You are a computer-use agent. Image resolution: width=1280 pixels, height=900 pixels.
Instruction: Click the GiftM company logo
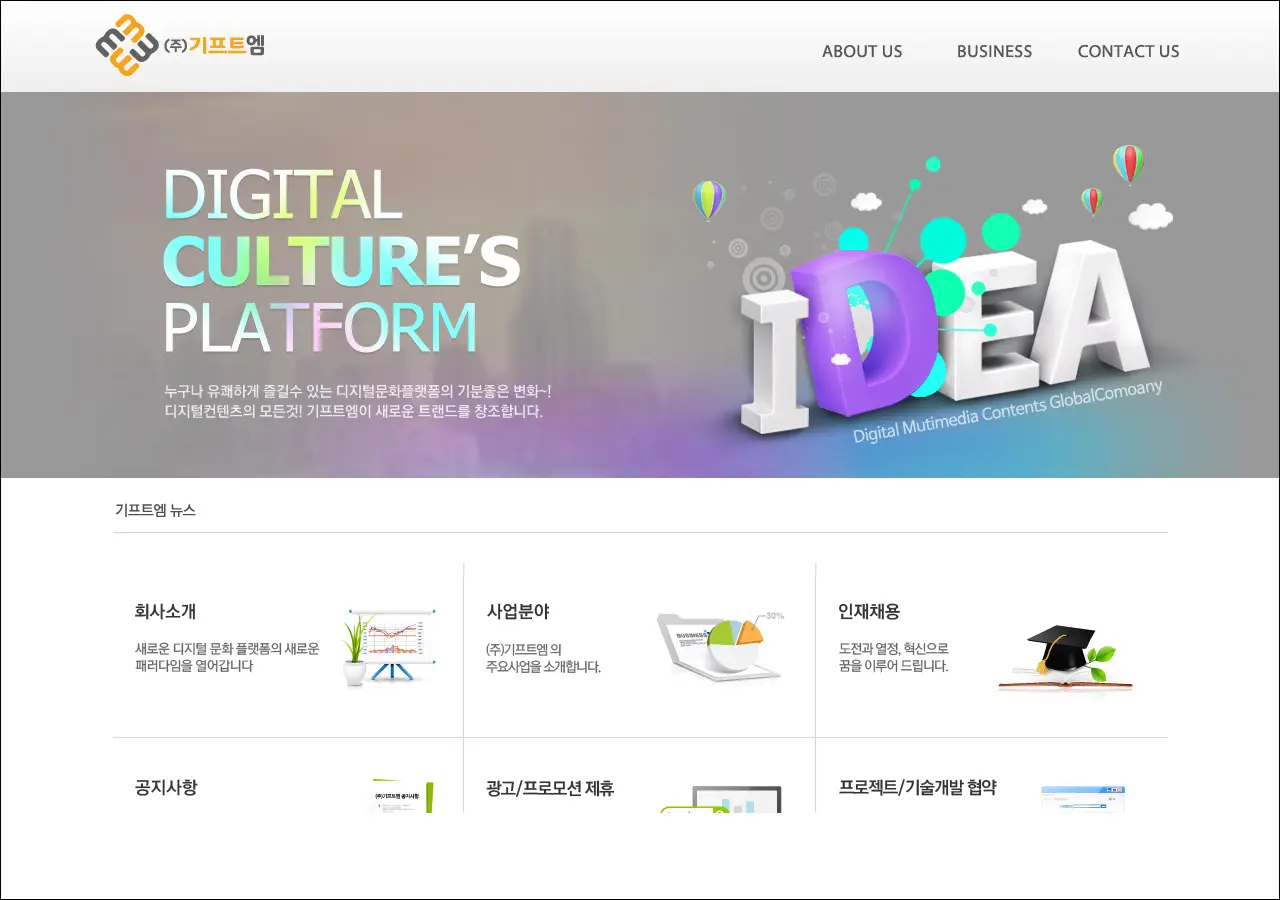click(180, 45)
